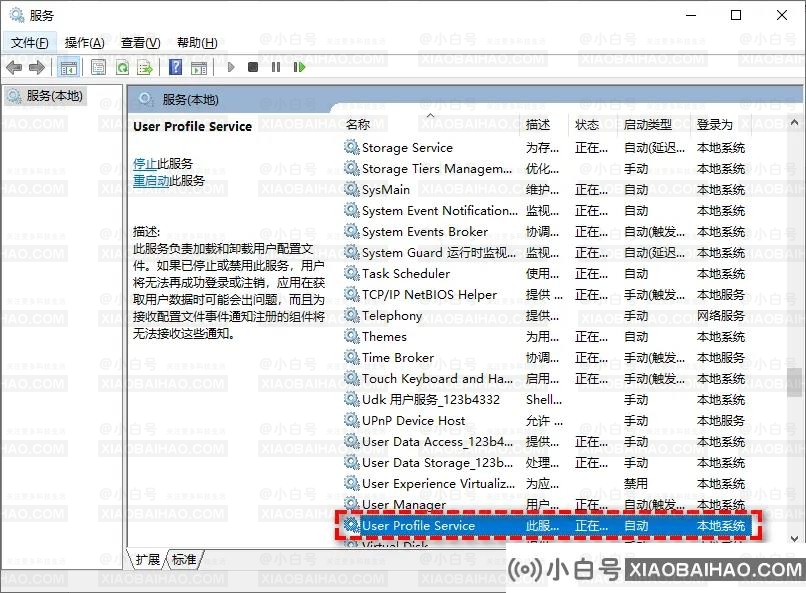The height and width of the screenshot is (593, 806).
Task: Select the User Data Access_123b4... row
Action: [x=545, y=441]
